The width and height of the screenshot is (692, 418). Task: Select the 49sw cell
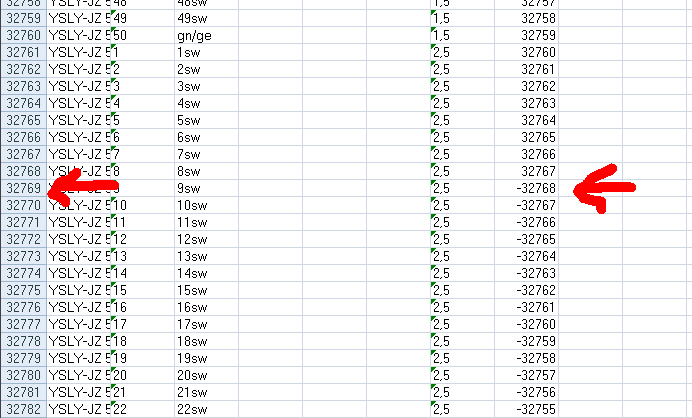(207, 18)
